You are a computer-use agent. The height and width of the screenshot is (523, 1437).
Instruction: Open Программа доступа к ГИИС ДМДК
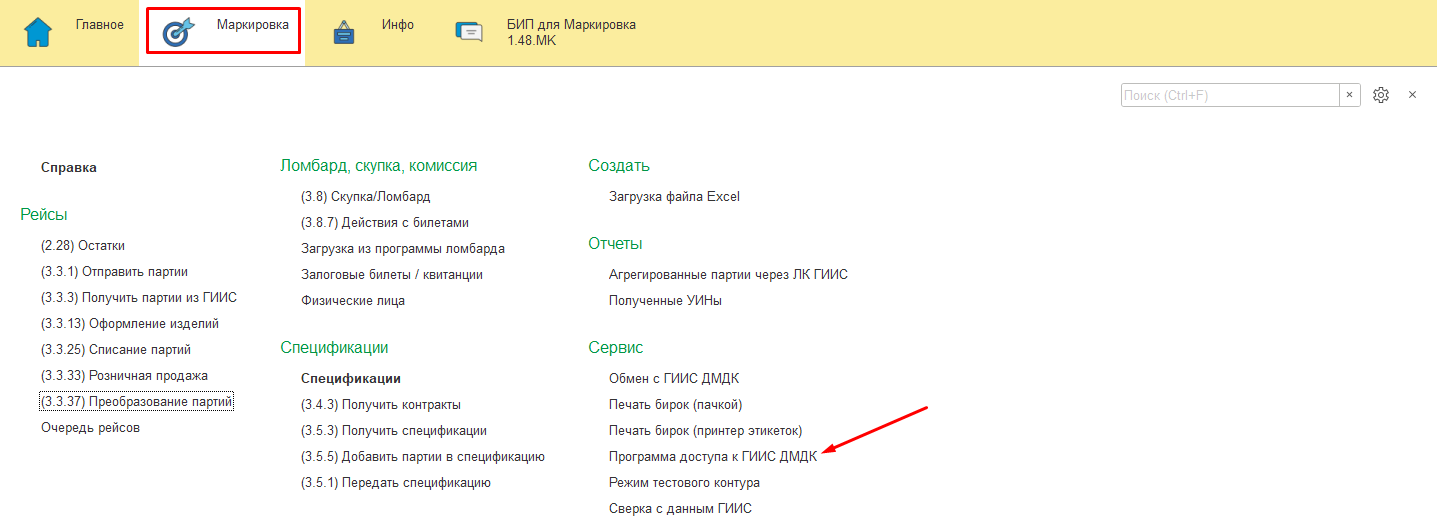tap(713, 457)
